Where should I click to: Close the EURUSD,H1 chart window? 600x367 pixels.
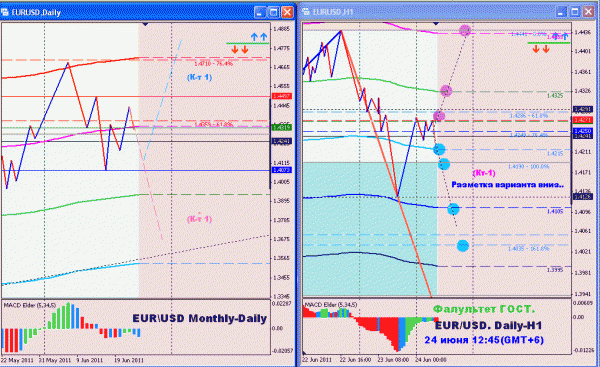click(589, 12)
